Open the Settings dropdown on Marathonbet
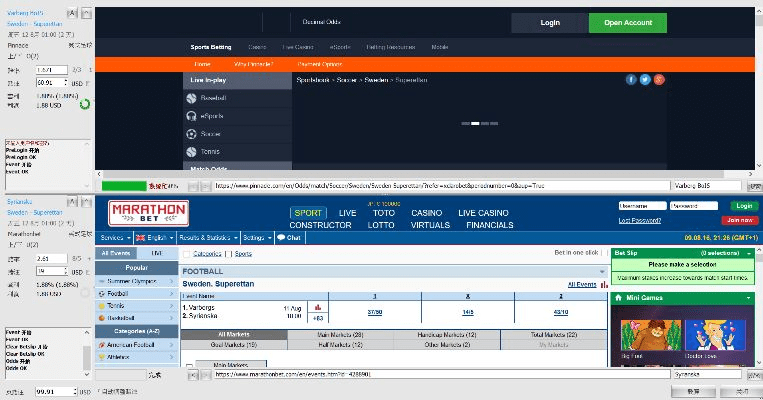 click(256, 238)
